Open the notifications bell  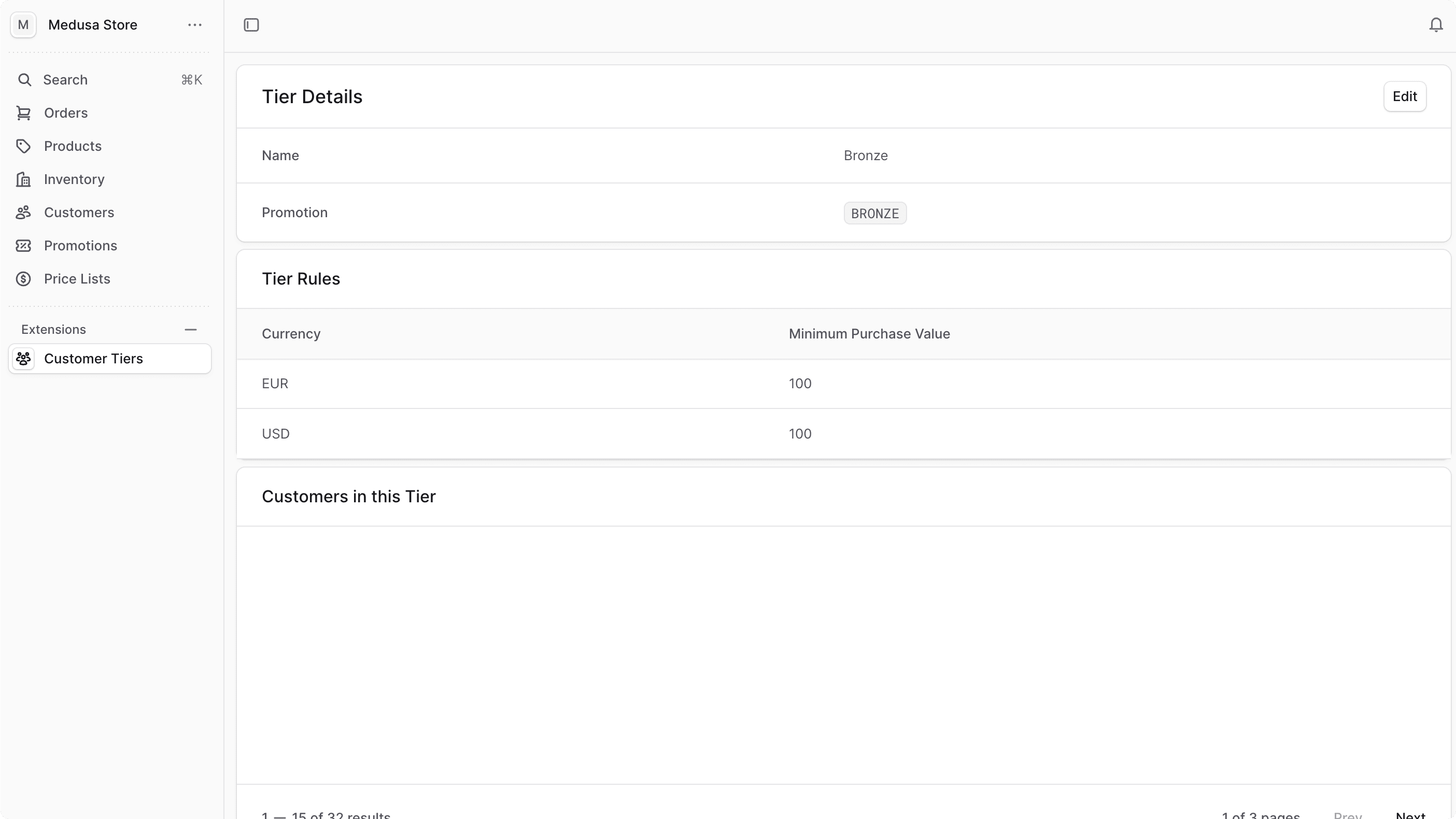coord(1435,25)
